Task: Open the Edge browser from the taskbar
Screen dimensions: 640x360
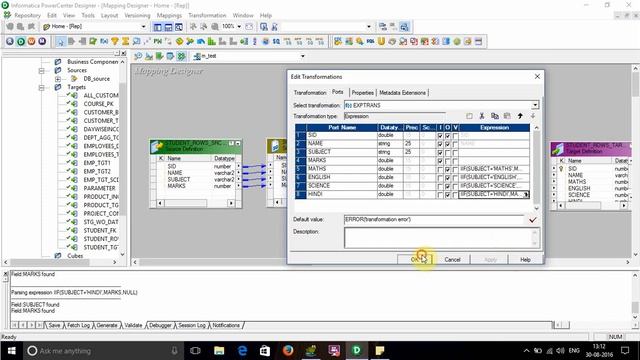Action: [242, 351]
